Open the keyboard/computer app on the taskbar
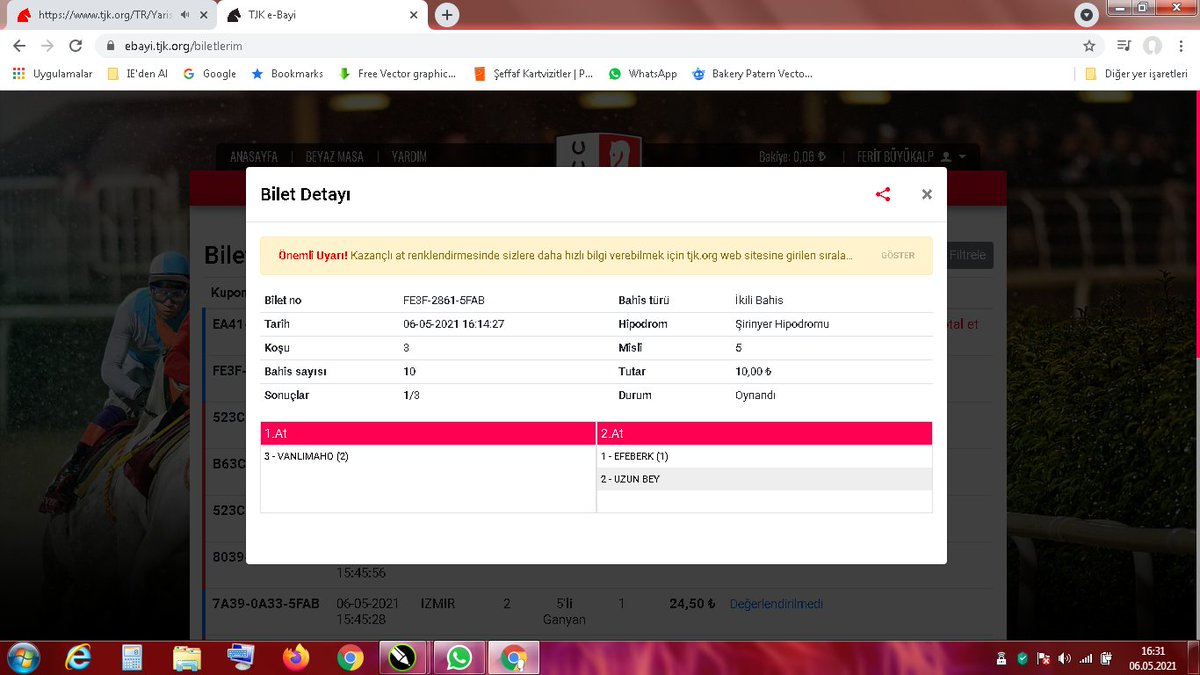Image resolution: width=1200 pixels, height=675 pixels. tap(240, 658)
